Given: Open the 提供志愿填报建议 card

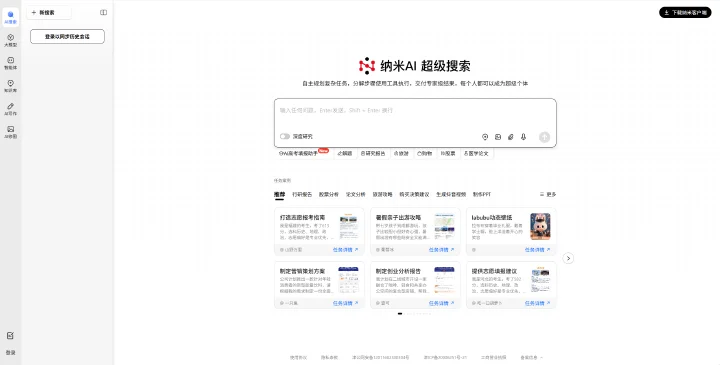Looking at the screenshot, I should point(511,285).
